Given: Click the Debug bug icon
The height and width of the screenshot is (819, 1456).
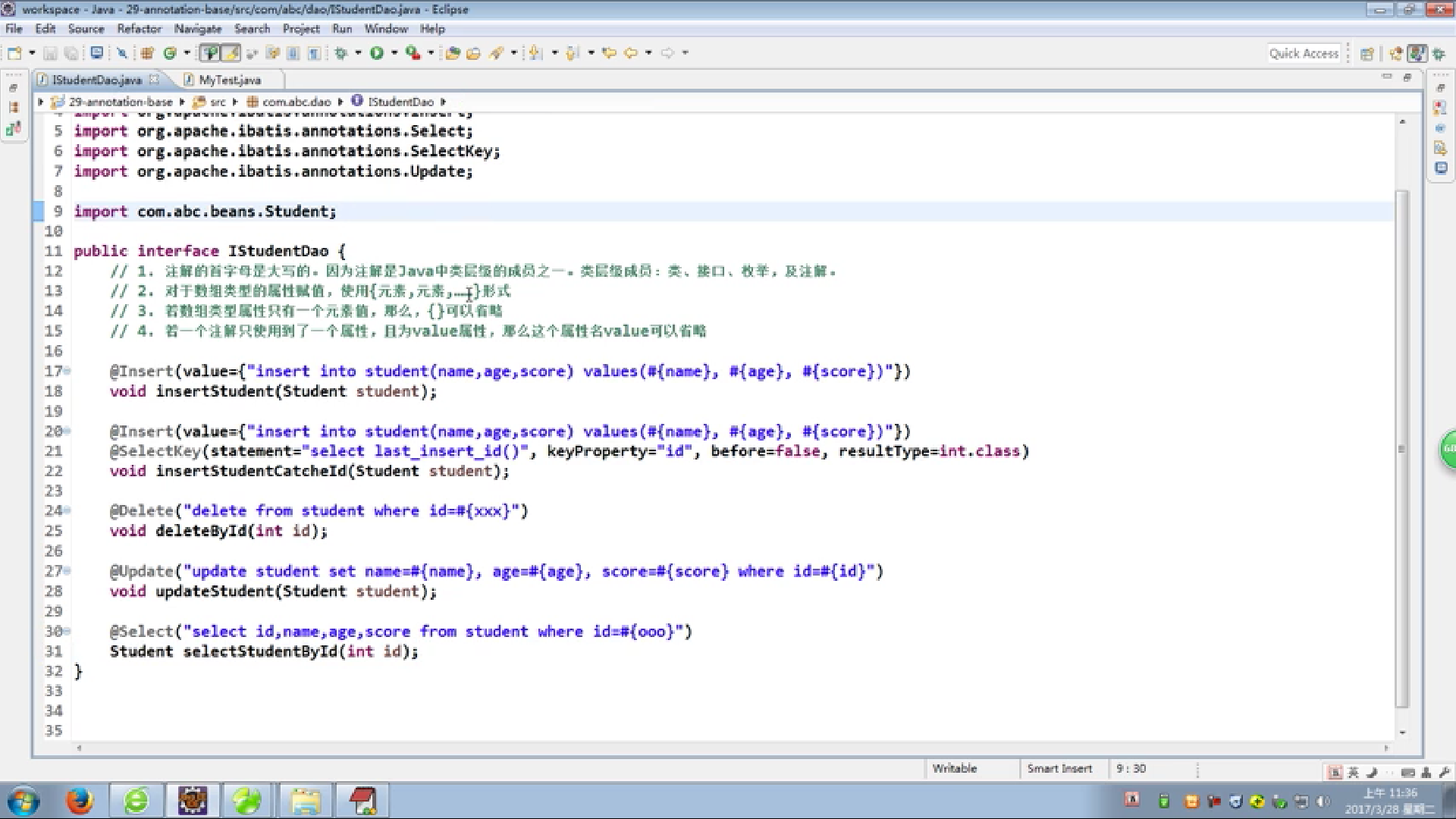Looking at the screenshot, I should (340, 53).
